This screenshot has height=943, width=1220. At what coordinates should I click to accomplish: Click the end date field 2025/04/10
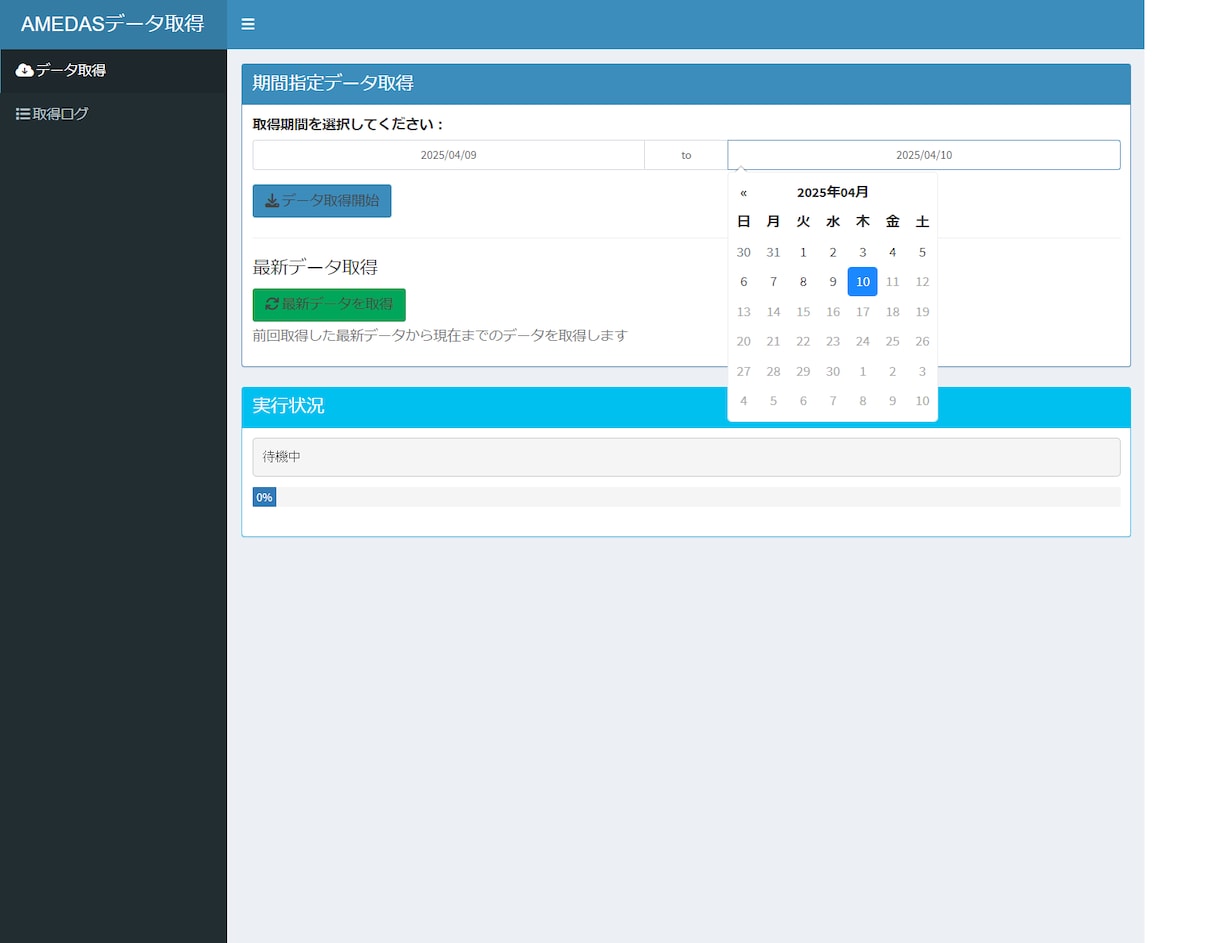pyautogui.click(x=924, y=155)
